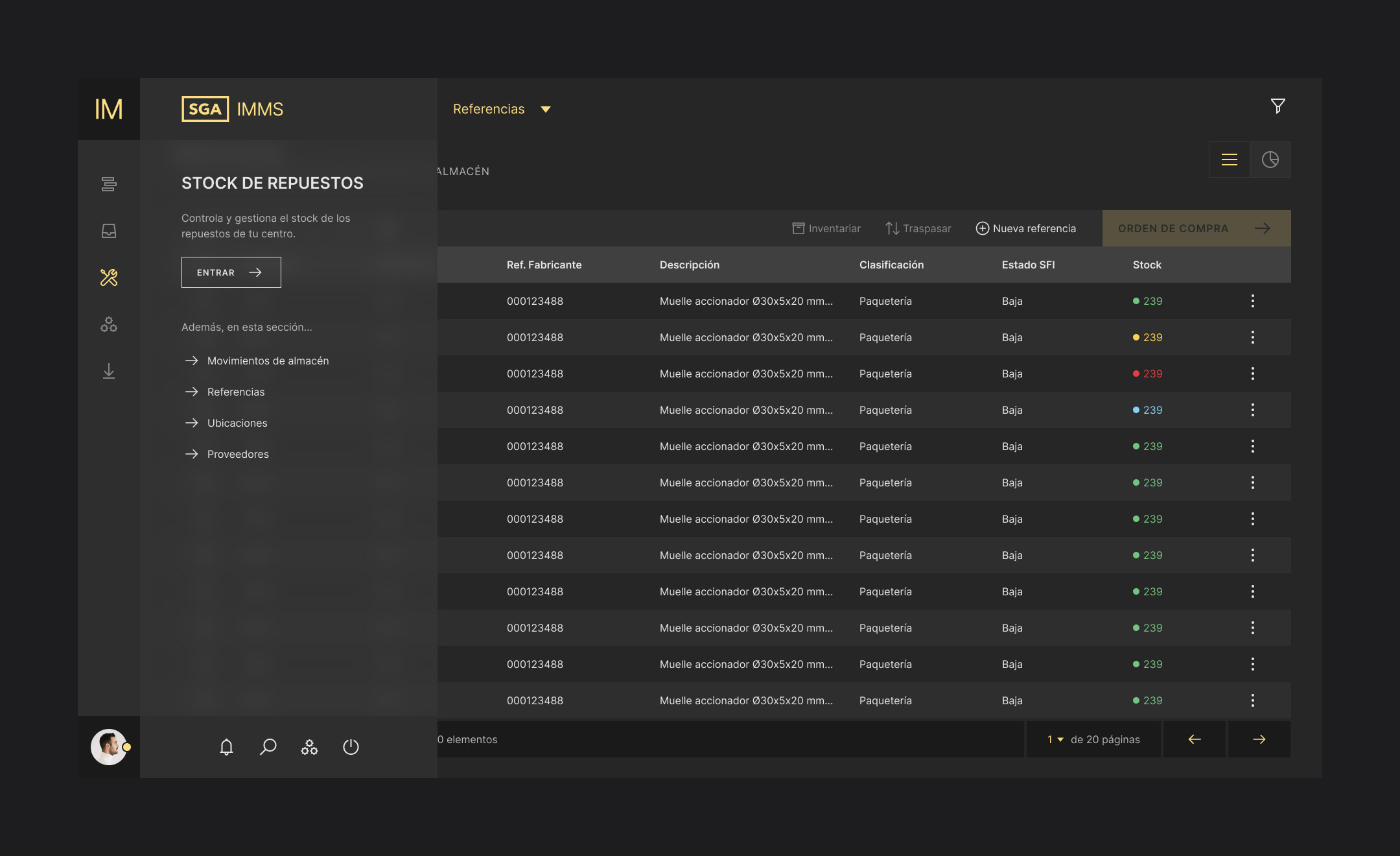This screenshot has height=856, width=1400.
Task: Open three-dot menu for eighth row
Action: click(x=1253, y=555)
